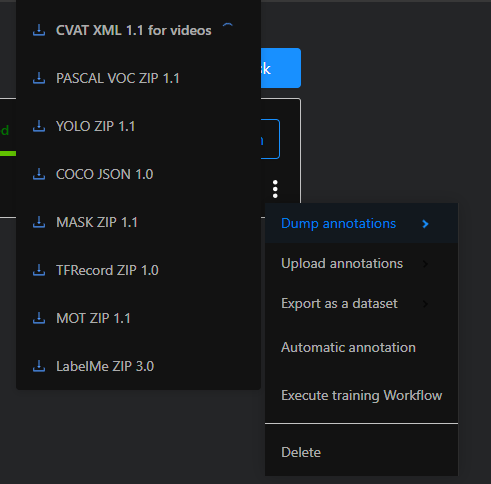491x484 pixels.
Task: Click download icon beside YOLO ZIP 1.1
Action: pyautogui.click(x=39, y=126)
